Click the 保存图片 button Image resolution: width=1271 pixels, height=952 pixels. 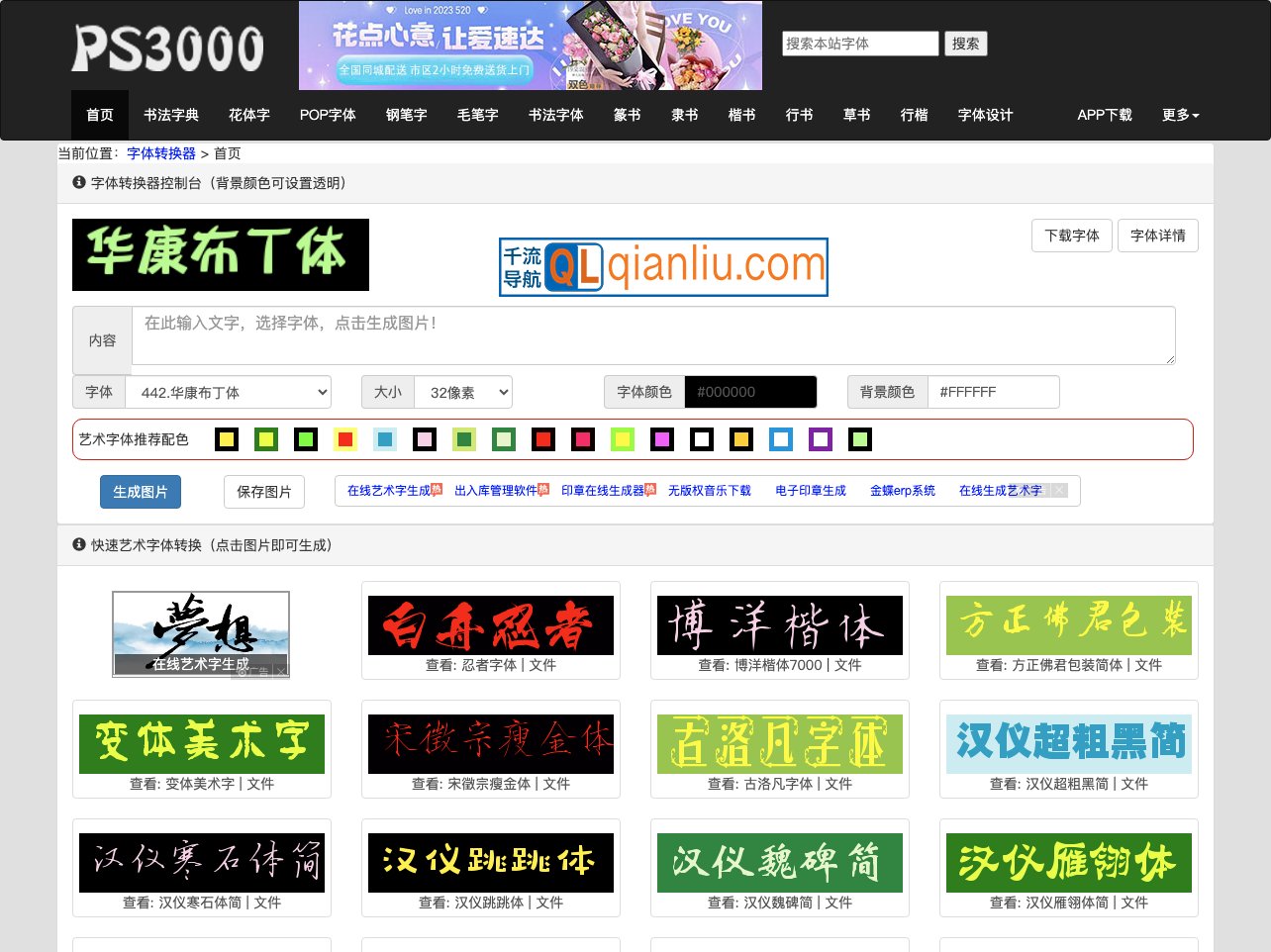pos(263,491)
